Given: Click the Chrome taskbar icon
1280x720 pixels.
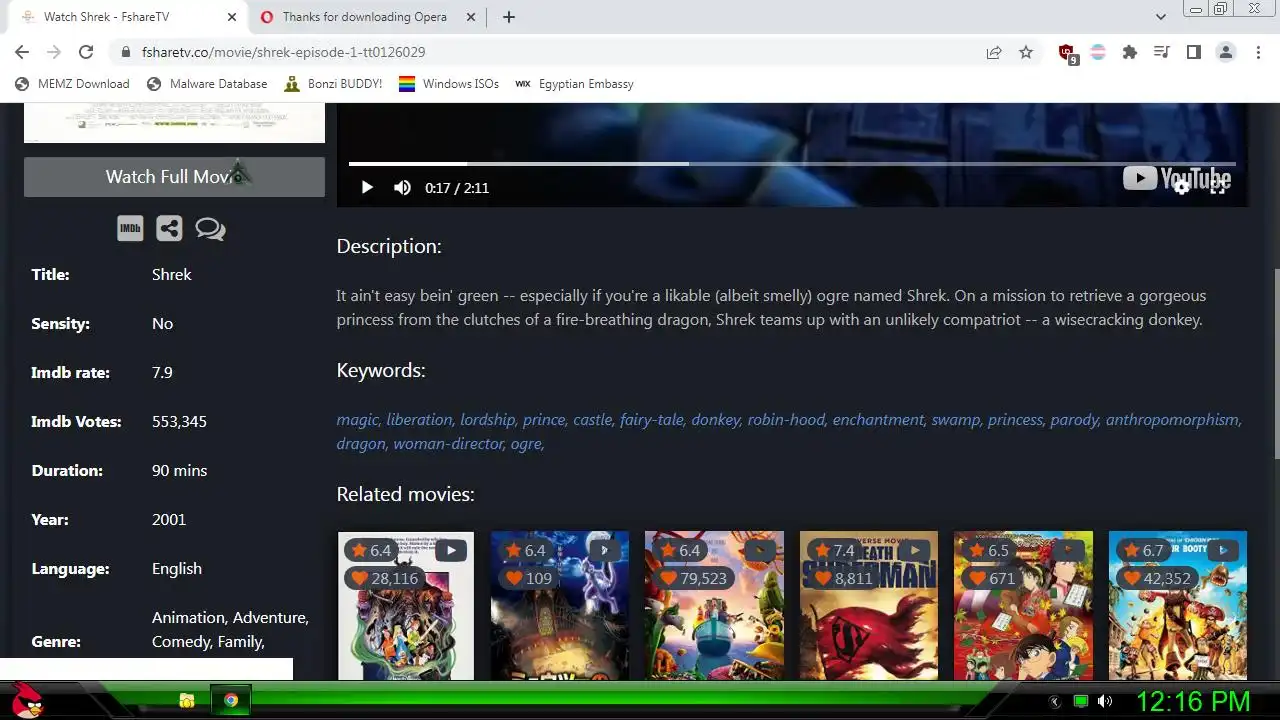Looking at the screenshot, I should coord(231,701).
